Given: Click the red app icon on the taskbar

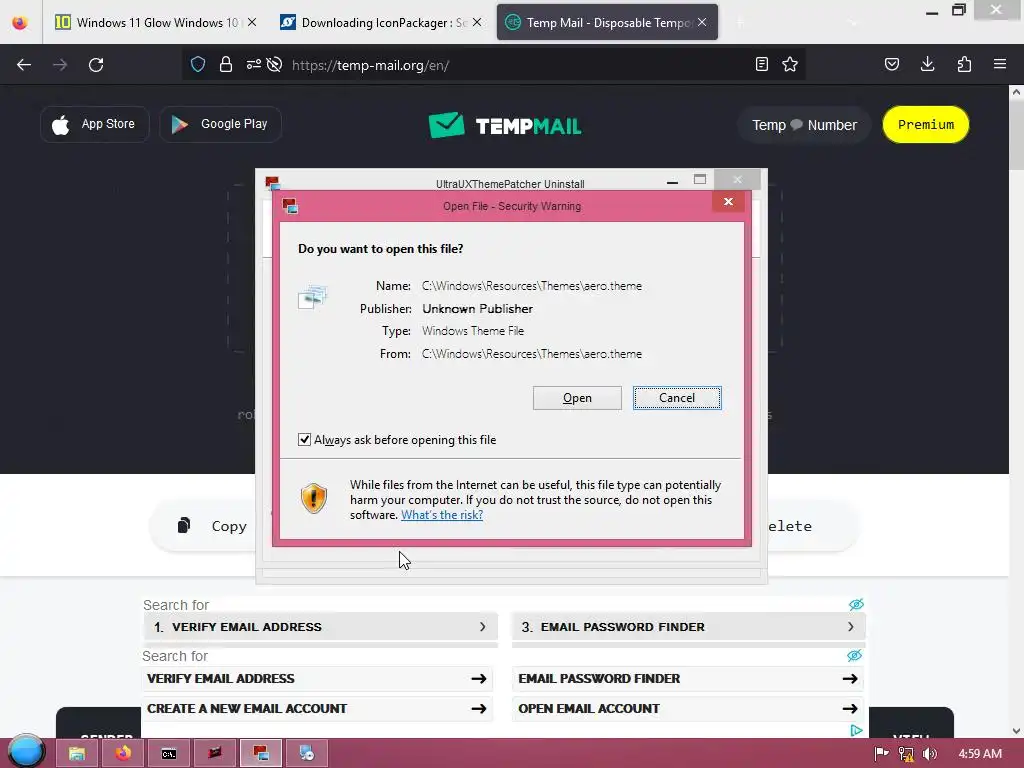Looking at the screenshot, I should point(214,754).
